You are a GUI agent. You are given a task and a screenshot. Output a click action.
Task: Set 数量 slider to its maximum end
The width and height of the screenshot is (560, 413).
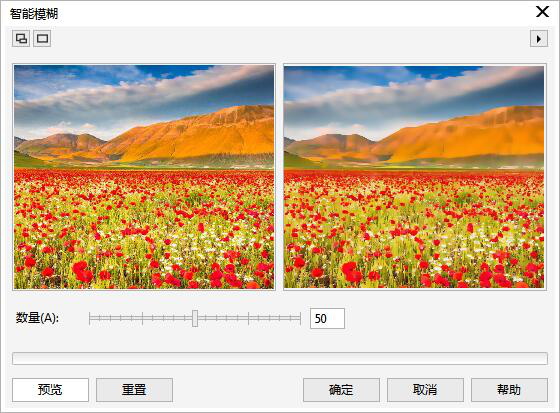300,318
